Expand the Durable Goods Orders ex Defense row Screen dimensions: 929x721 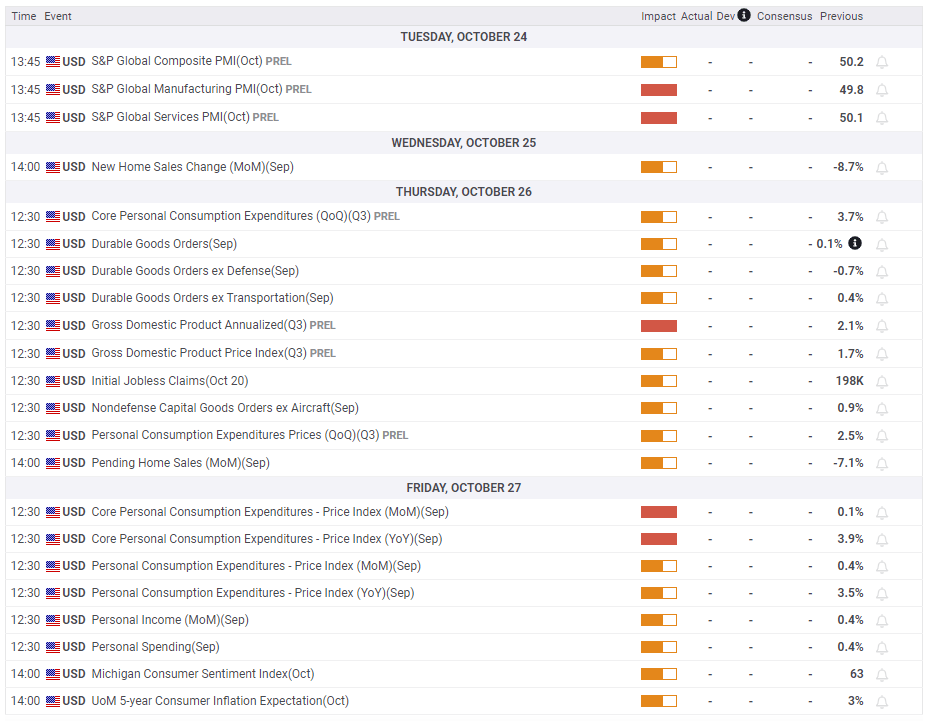pyautogui.click(x=195, y=271)
